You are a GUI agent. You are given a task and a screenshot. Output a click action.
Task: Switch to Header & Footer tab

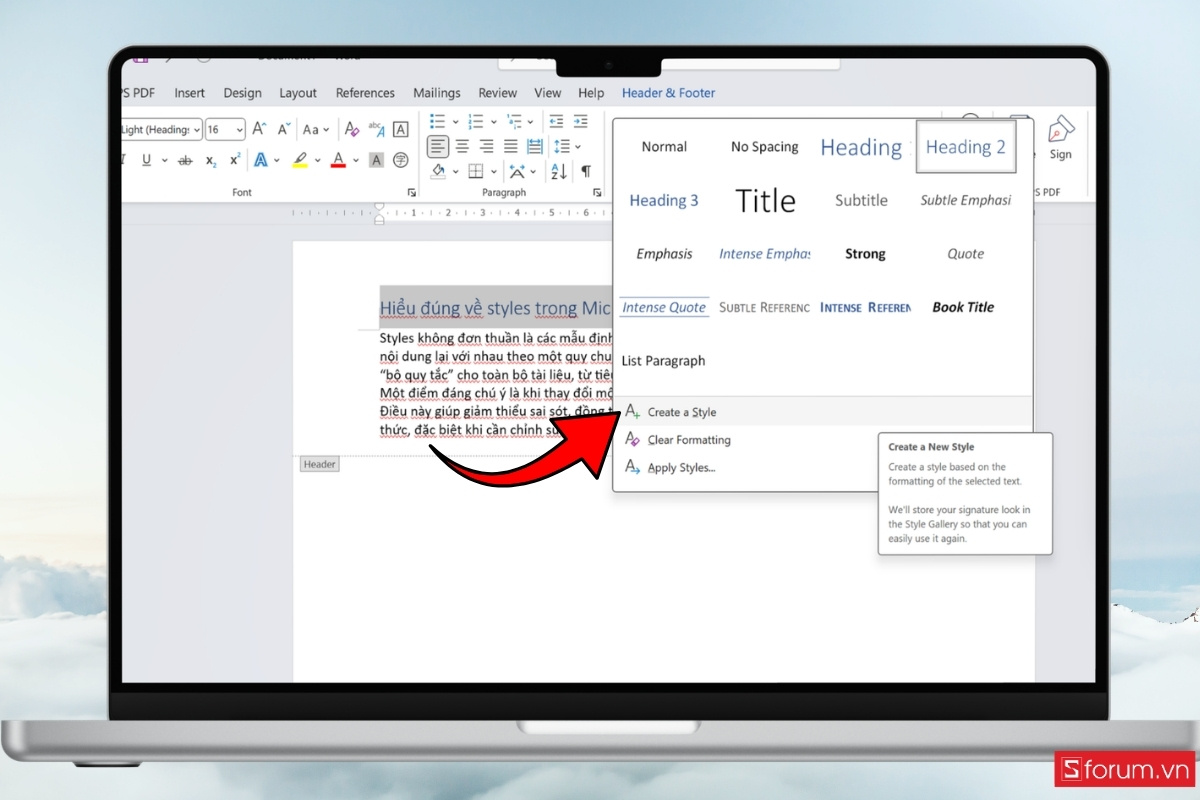[668, 93]
